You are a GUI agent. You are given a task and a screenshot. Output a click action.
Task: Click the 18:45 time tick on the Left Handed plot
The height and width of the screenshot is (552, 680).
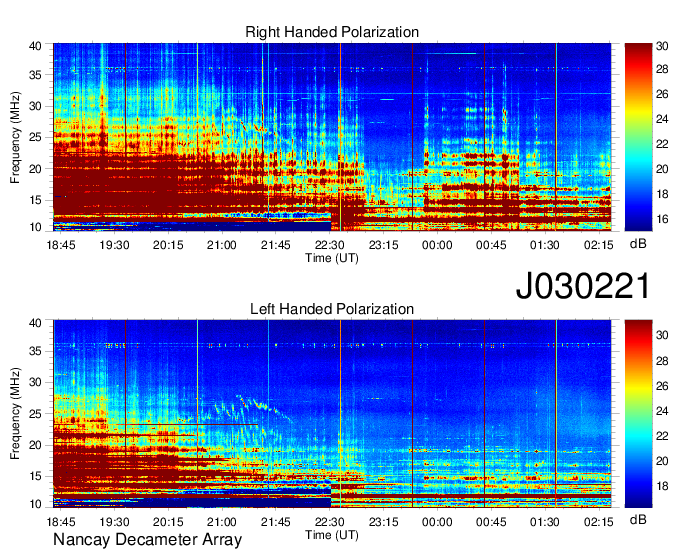(x=61, y=522)
